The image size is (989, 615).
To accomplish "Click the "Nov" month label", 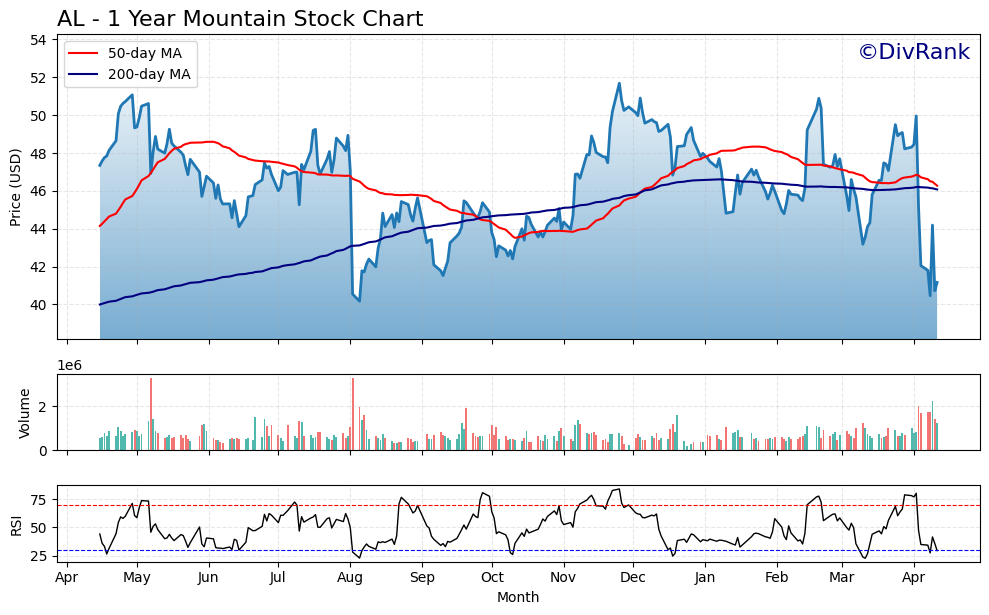I will [563, 578].
